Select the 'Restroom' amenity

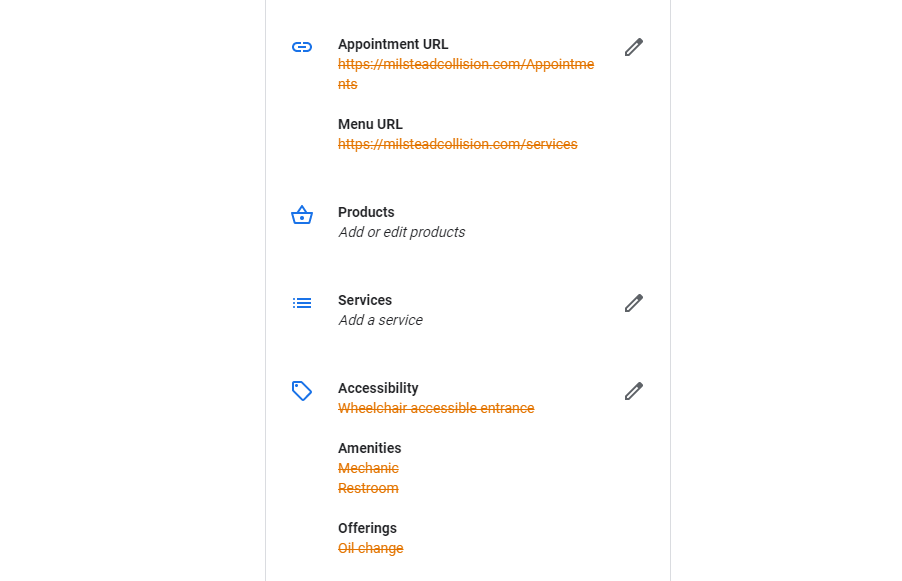pyautogui.click(x=368, y=488)
